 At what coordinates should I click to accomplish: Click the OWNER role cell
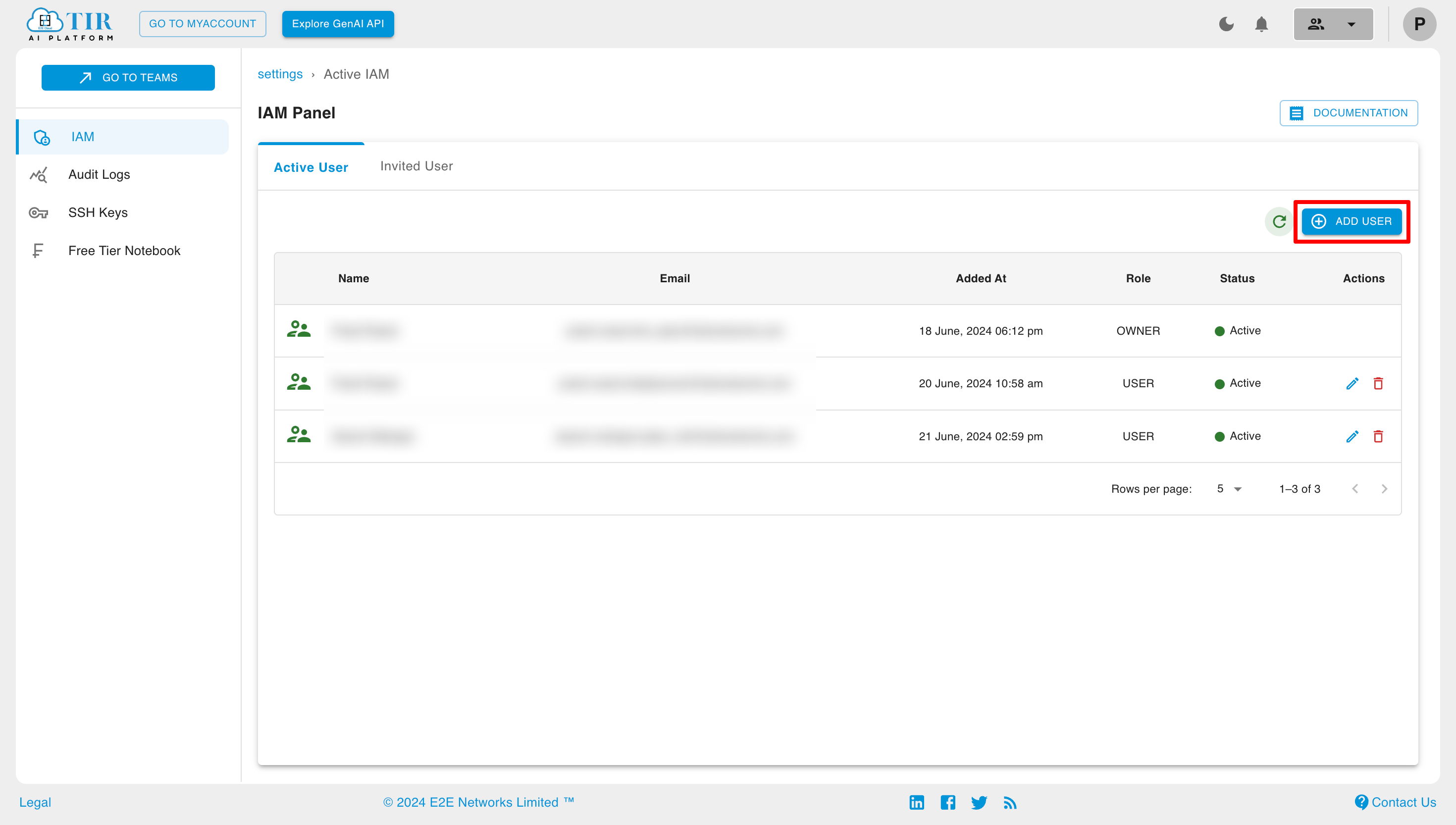(1138, 331)
